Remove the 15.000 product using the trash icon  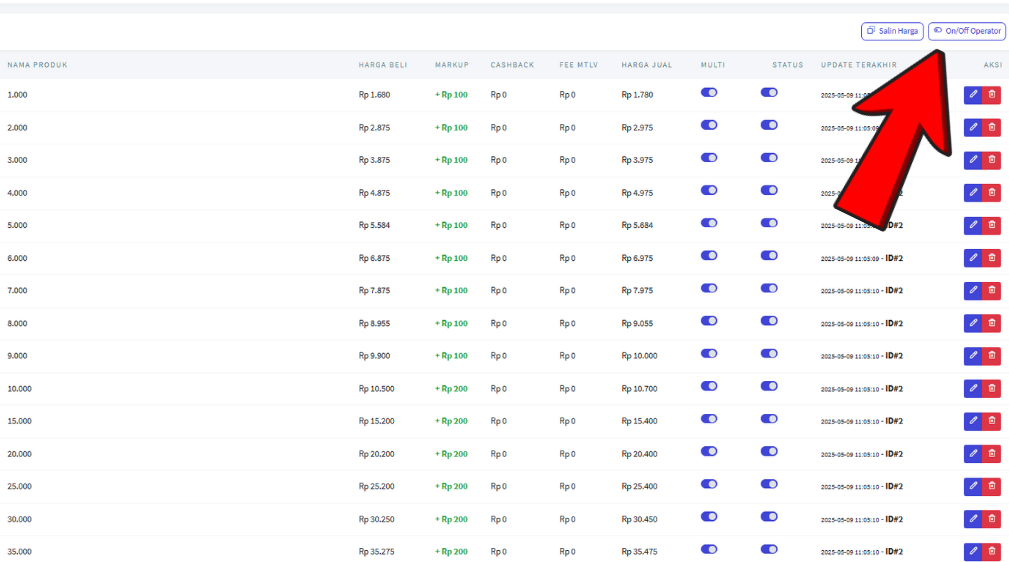click(x=991, y=421)
